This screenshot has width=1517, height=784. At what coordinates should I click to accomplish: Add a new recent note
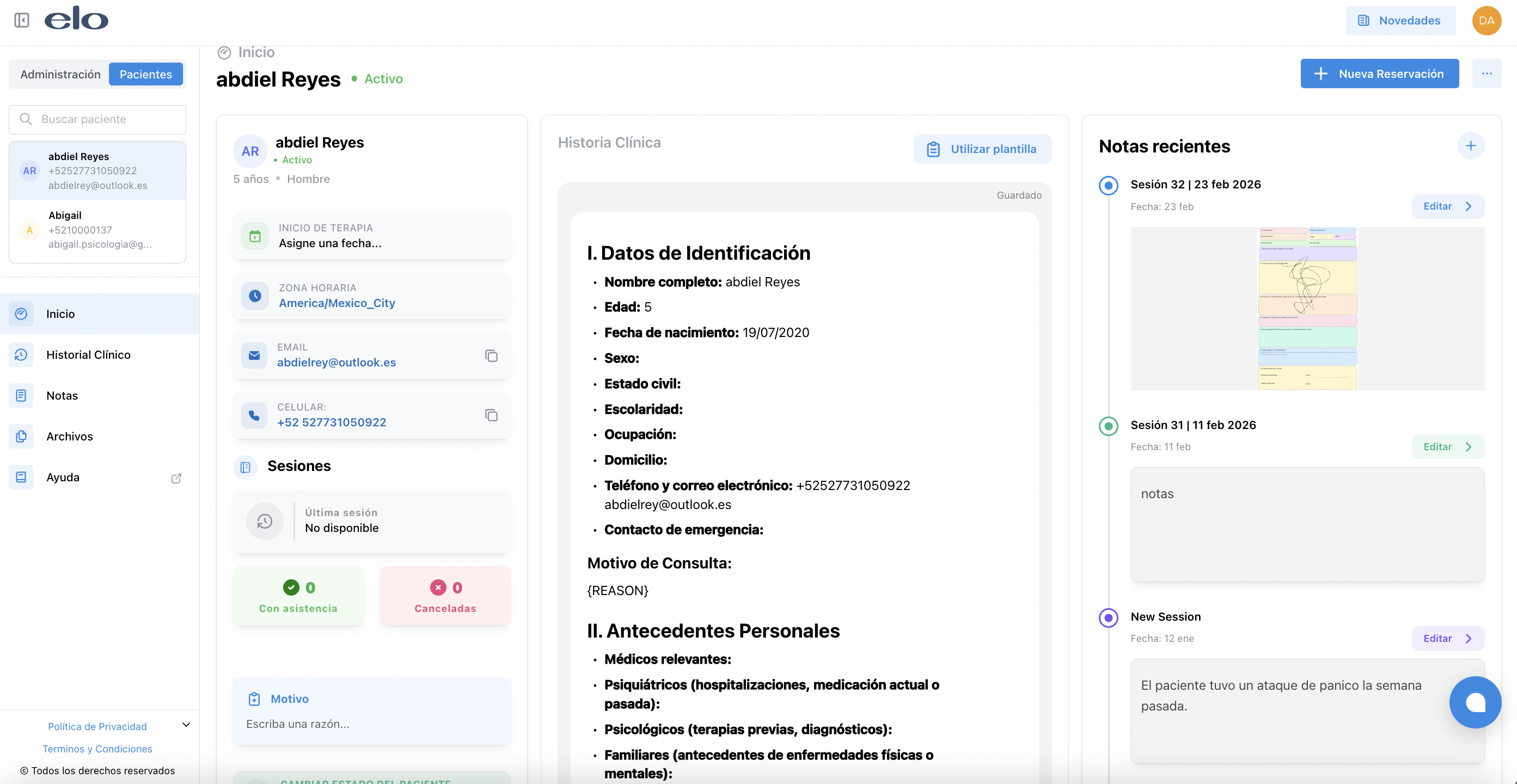pos(1471,146)
